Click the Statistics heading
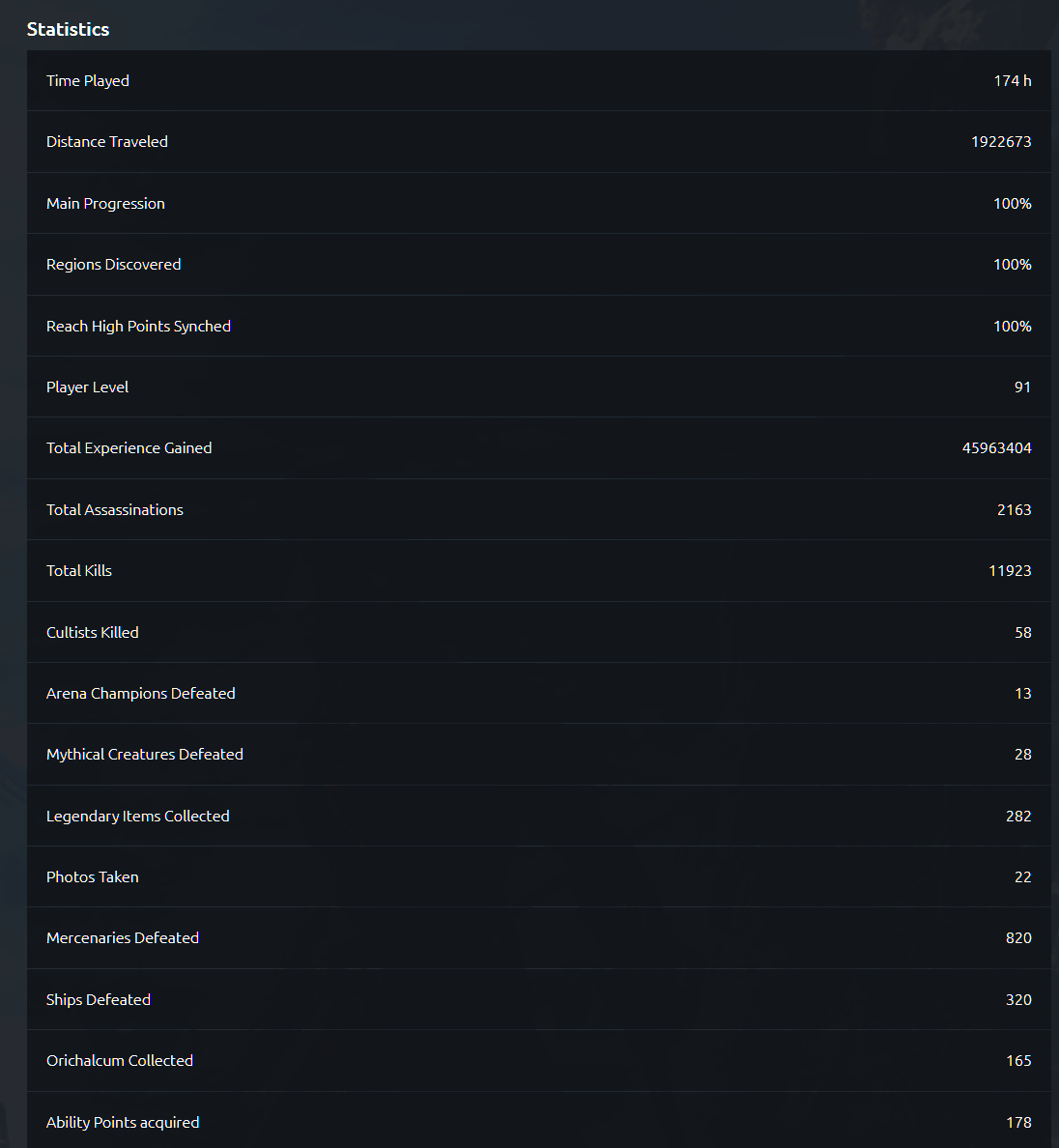This screenshot has width=1059, height=1148. [68, 29]
